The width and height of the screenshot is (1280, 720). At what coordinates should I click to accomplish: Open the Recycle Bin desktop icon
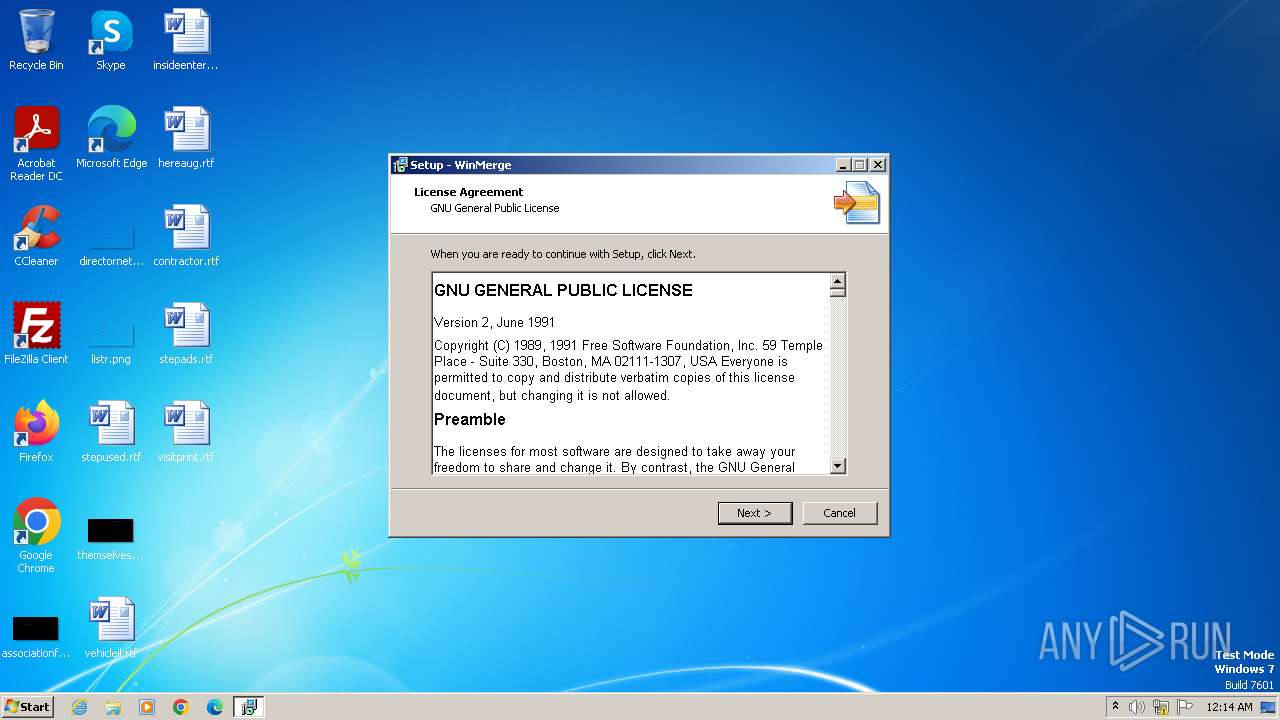tap(36, 40)
